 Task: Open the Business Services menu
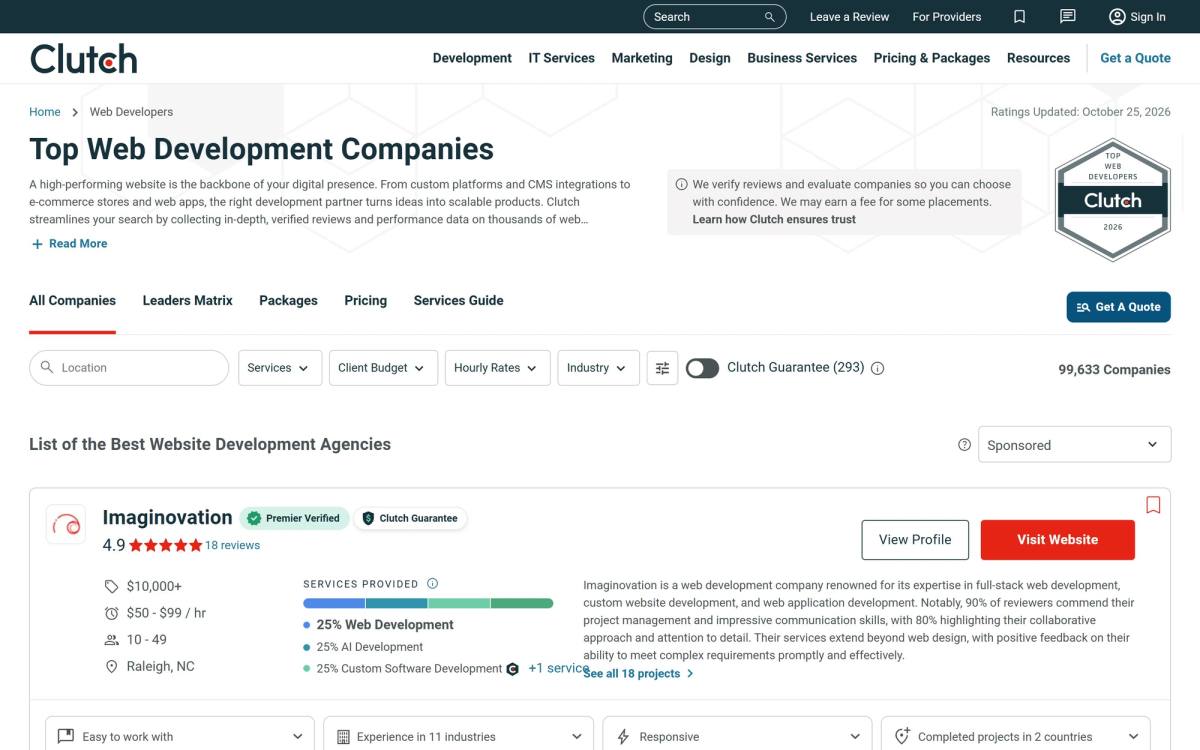(802, 58)
